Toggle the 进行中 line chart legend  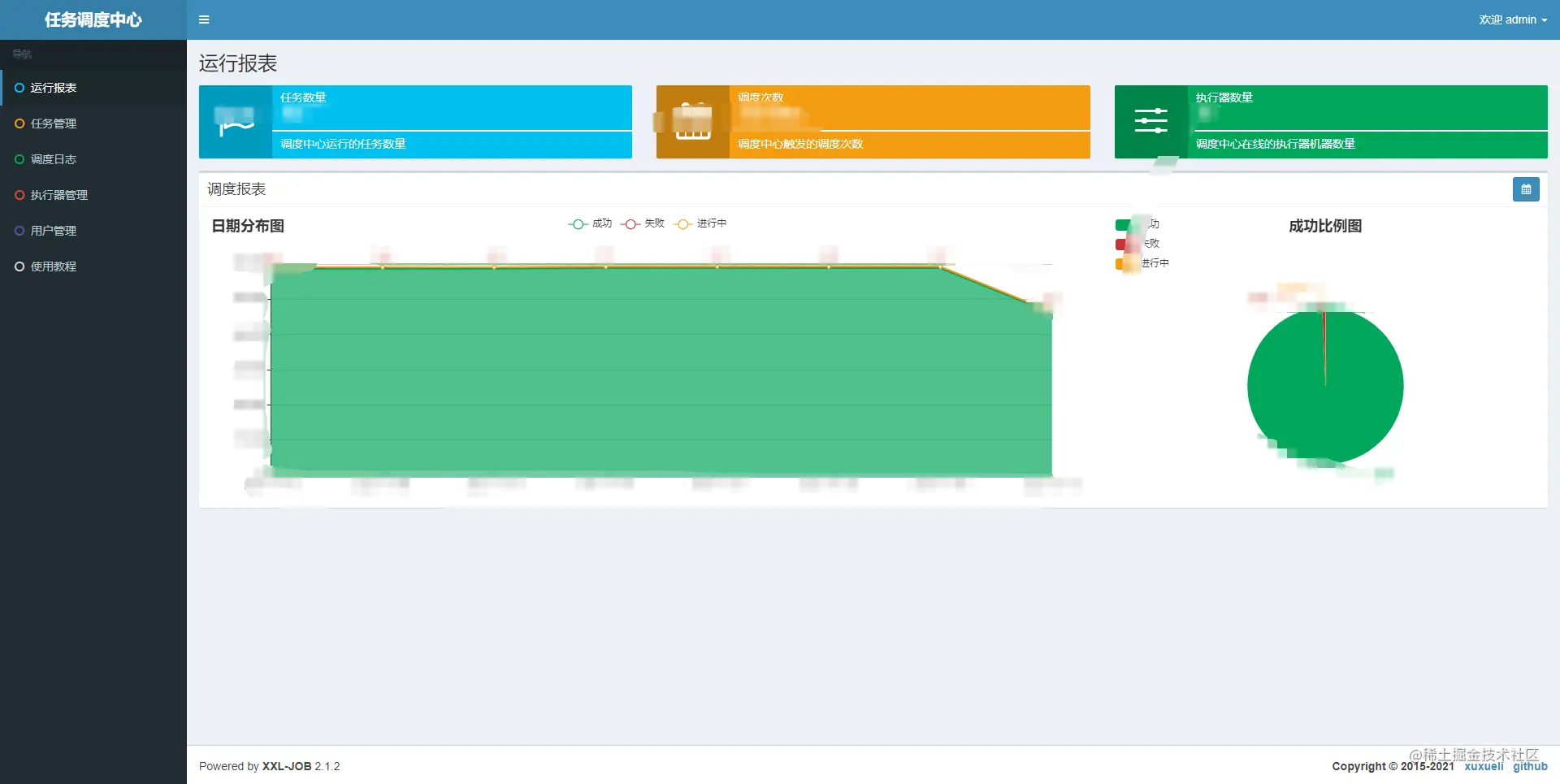click(x=700, y=223)
